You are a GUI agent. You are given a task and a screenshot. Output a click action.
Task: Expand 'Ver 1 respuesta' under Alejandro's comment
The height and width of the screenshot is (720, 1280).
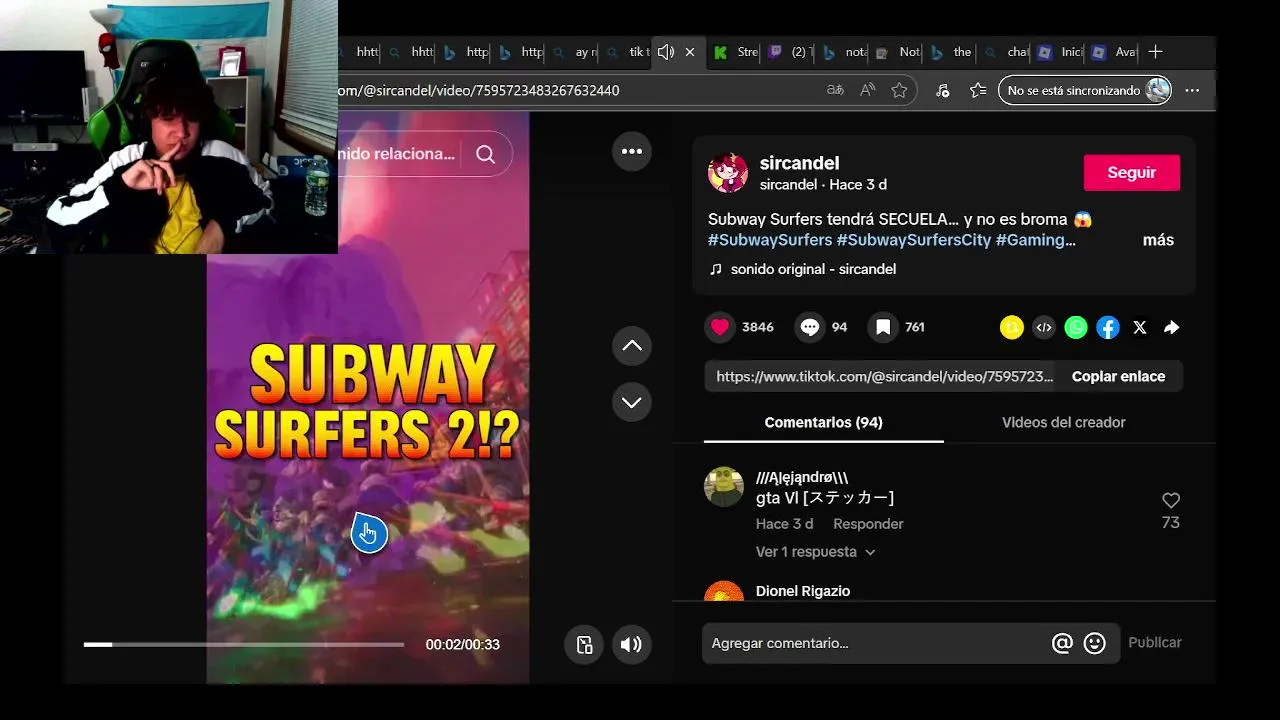[815, 552]
